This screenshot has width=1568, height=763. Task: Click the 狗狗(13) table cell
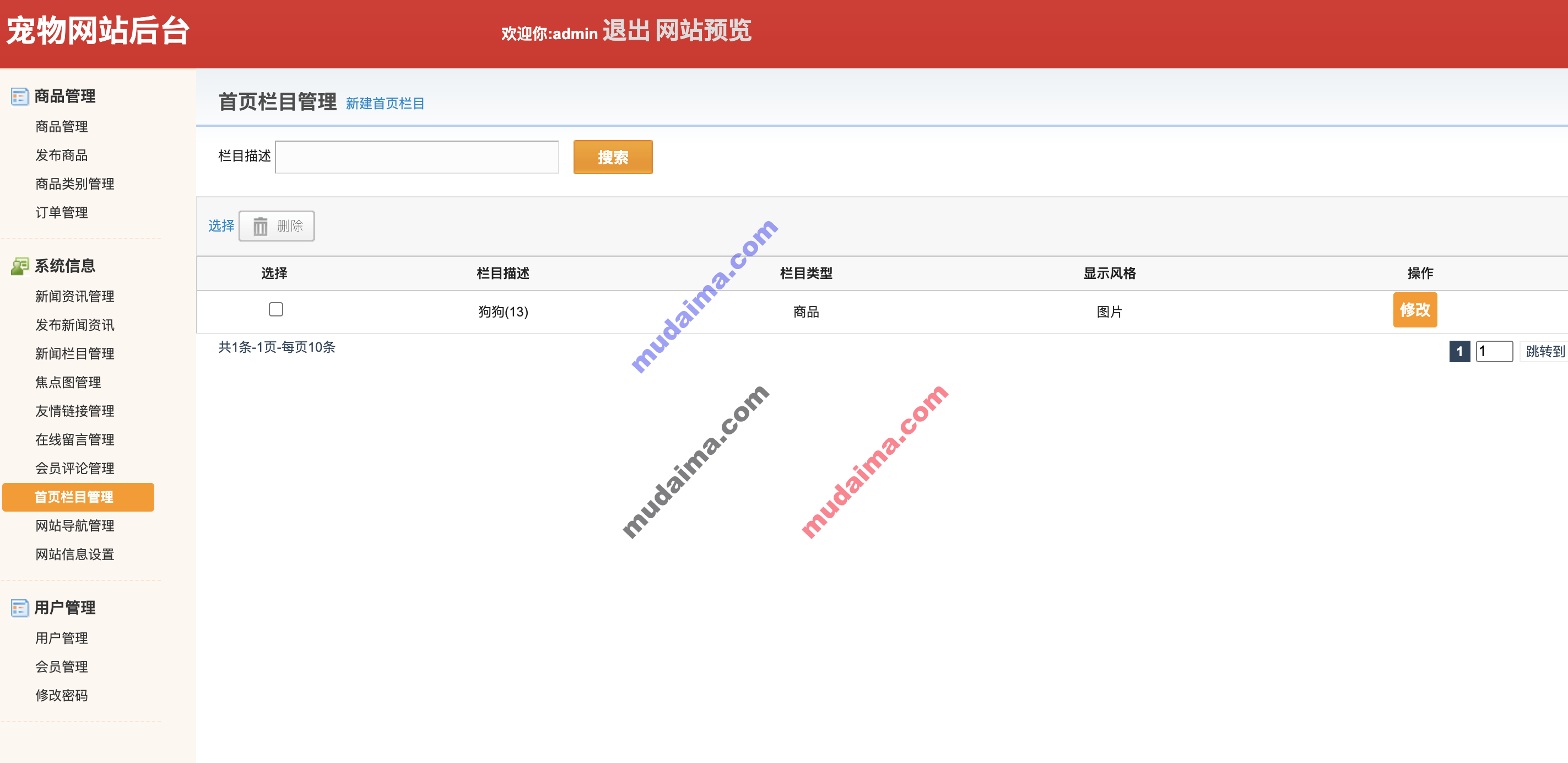click(x=503, y=312)
